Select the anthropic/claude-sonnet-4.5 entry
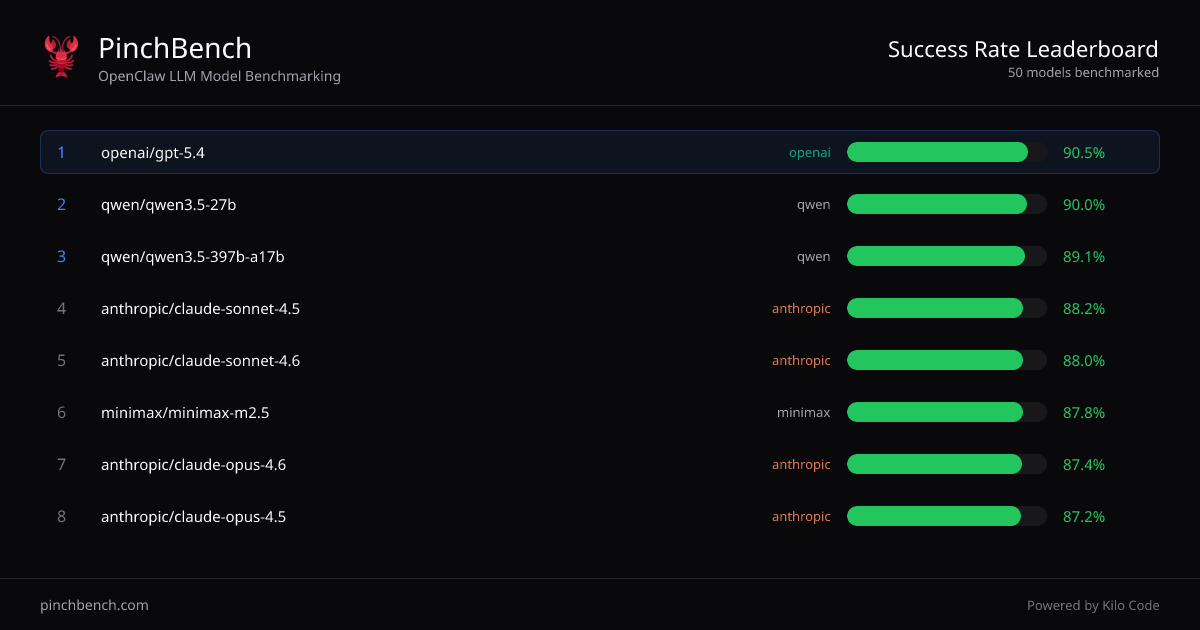Image resolution: width=1200 pixels, height=630 pixels. click(200, 308)
